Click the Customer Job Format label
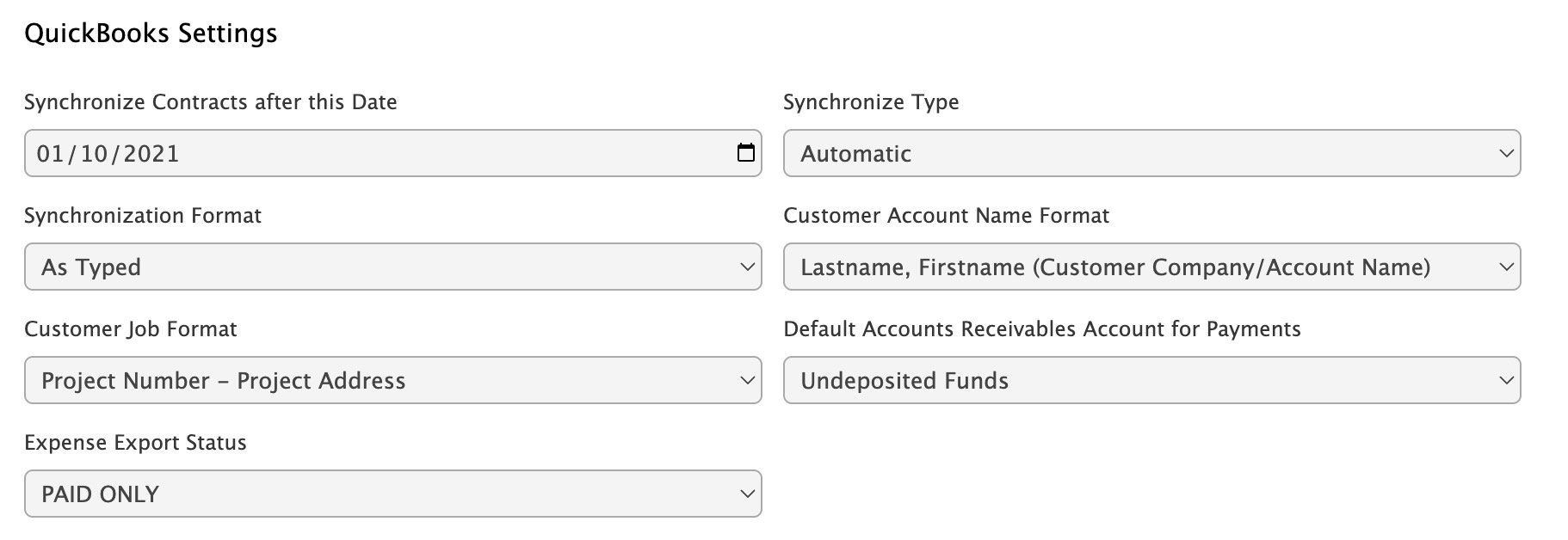Screen dimensions: 1568x540 (x=130, y=329)
